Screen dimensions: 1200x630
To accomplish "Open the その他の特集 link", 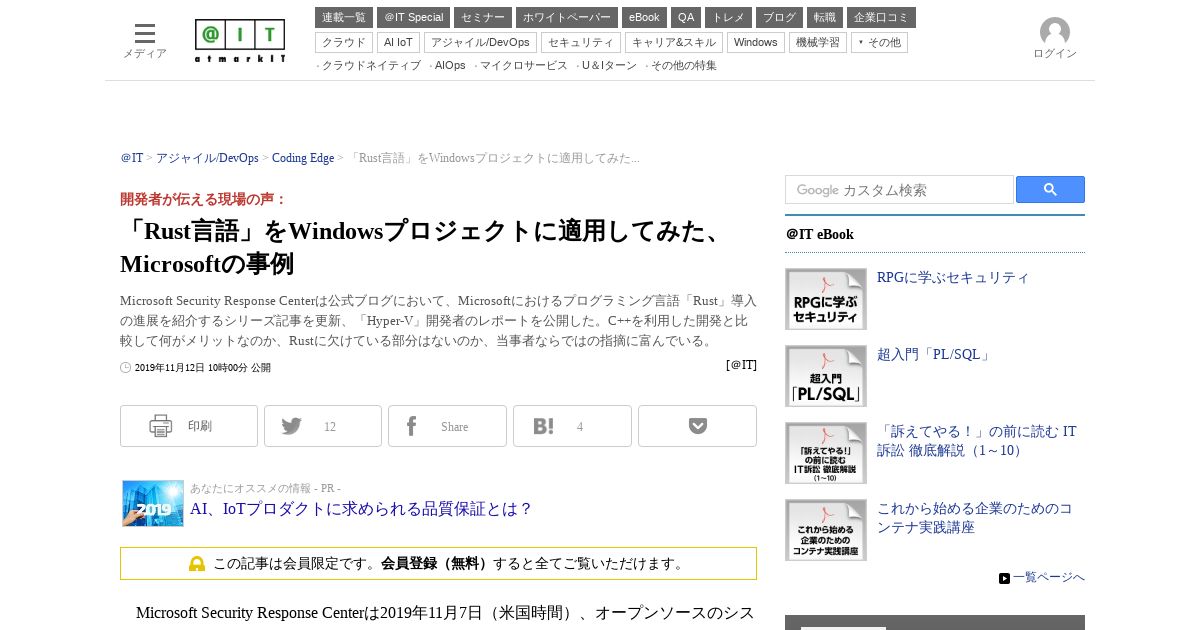I will (684, 66).
